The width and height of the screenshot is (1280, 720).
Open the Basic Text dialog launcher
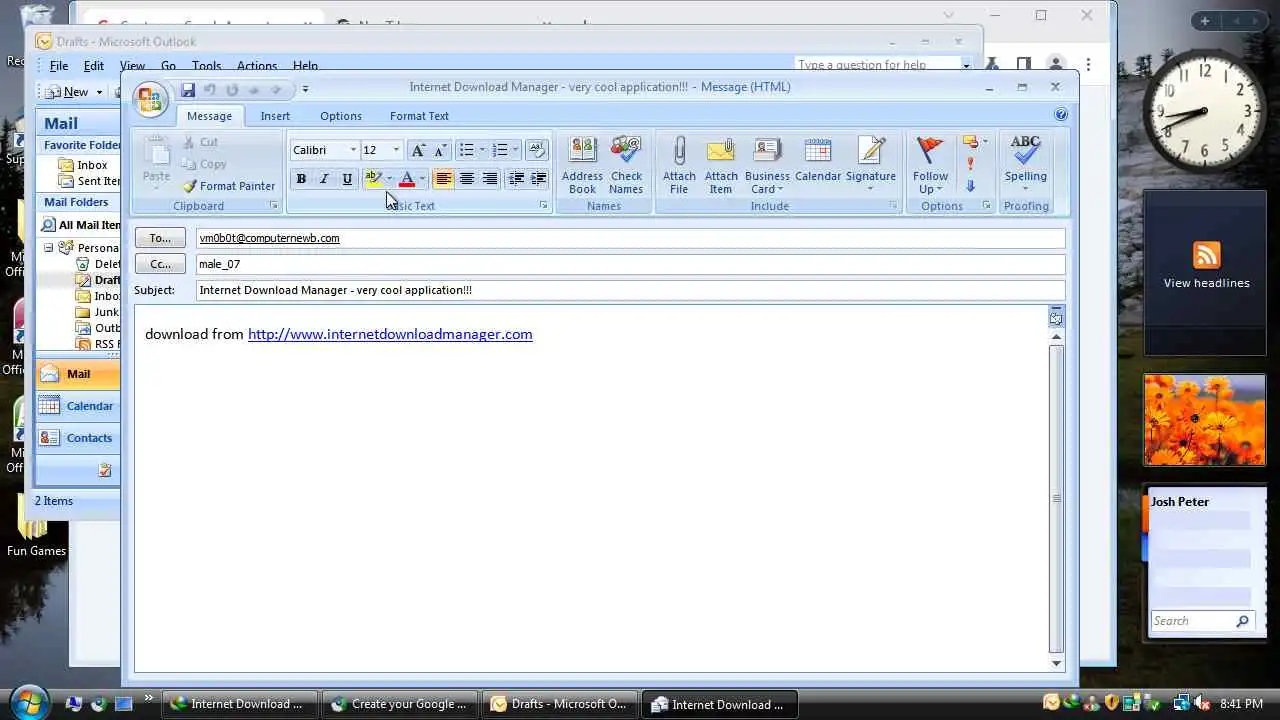(544, 206)
